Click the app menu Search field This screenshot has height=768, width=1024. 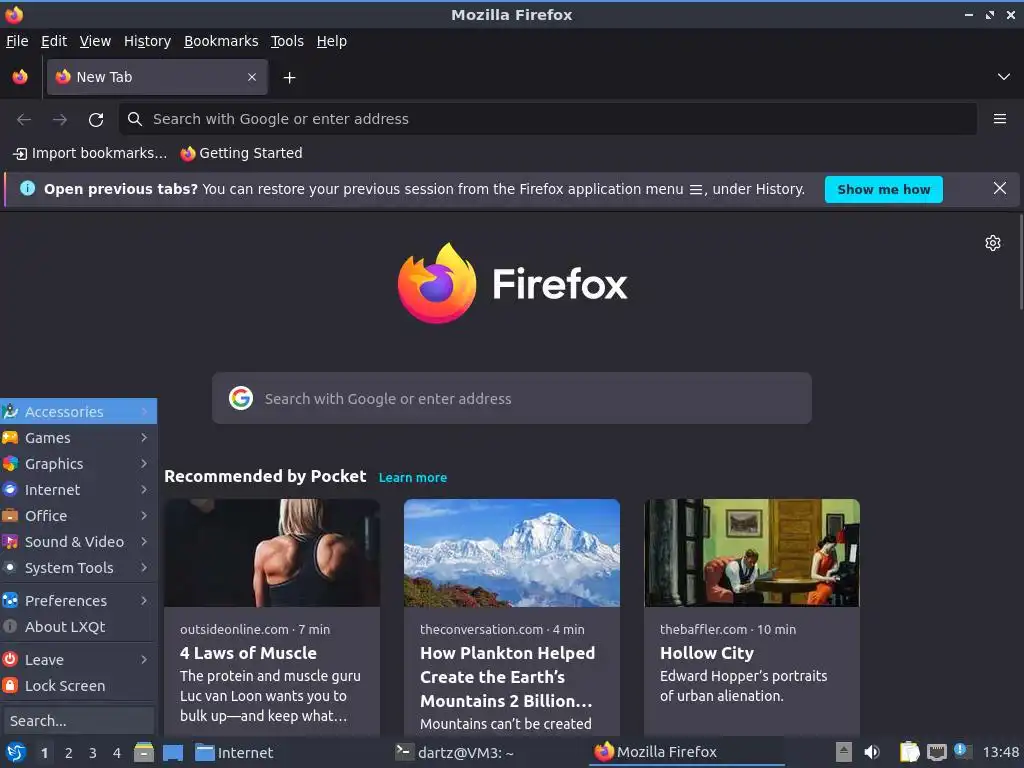(78, 721)
